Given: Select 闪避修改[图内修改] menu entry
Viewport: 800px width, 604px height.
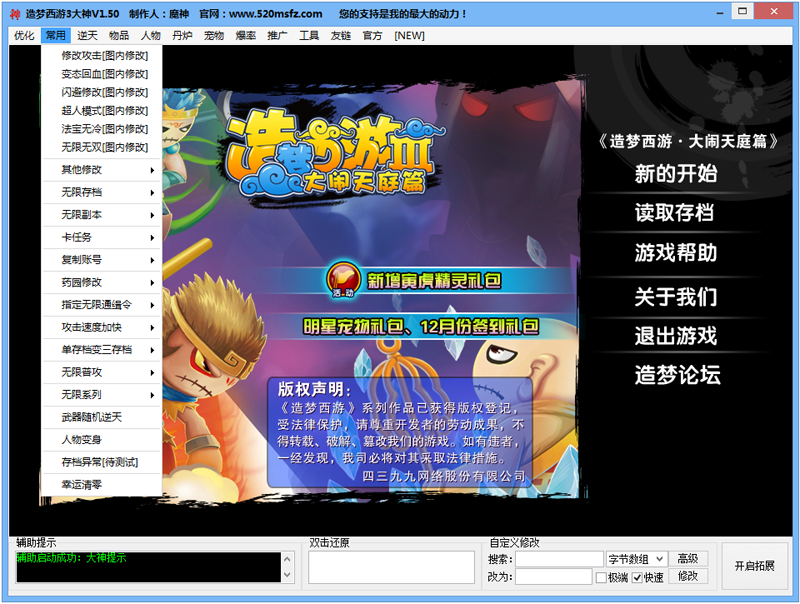Looking at the screenshot, I should (x=102, y=92).
